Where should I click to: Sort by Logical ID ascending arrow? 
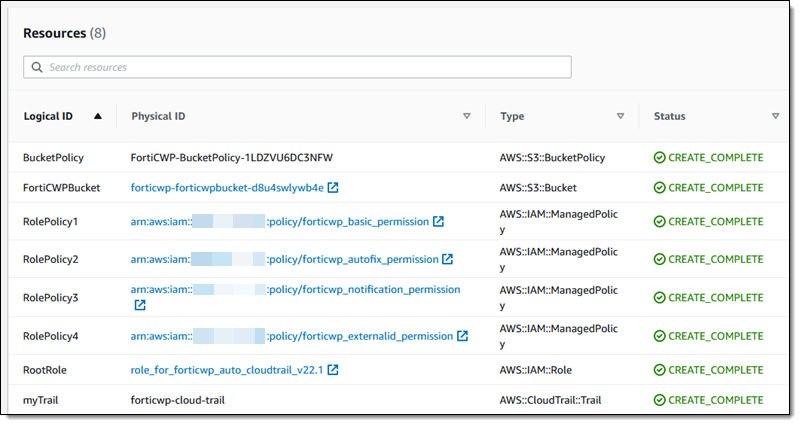click(x=97, y=116)
